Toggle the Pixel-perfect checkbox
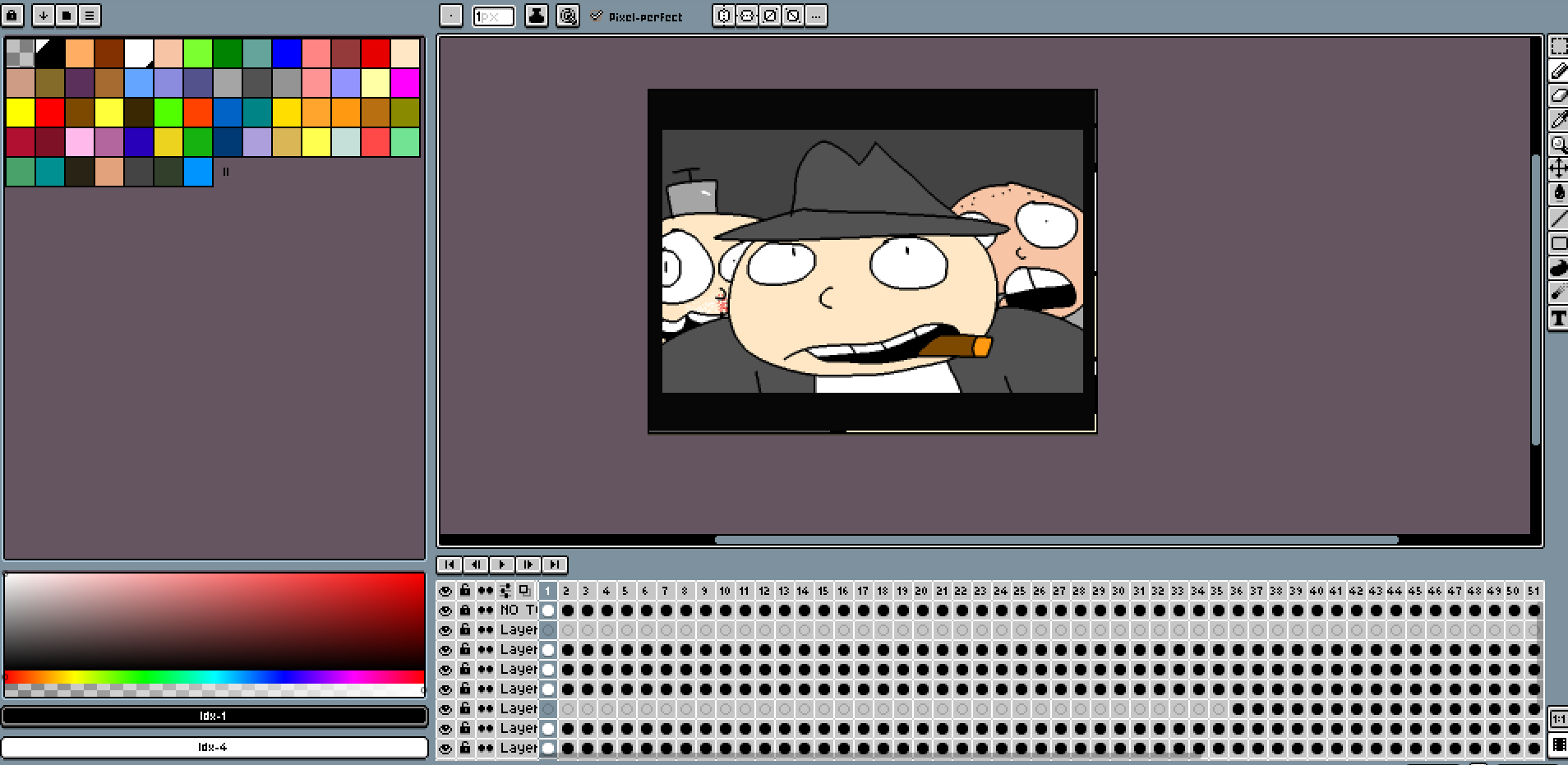The image size is (1568, 765). tap(597, 16)
